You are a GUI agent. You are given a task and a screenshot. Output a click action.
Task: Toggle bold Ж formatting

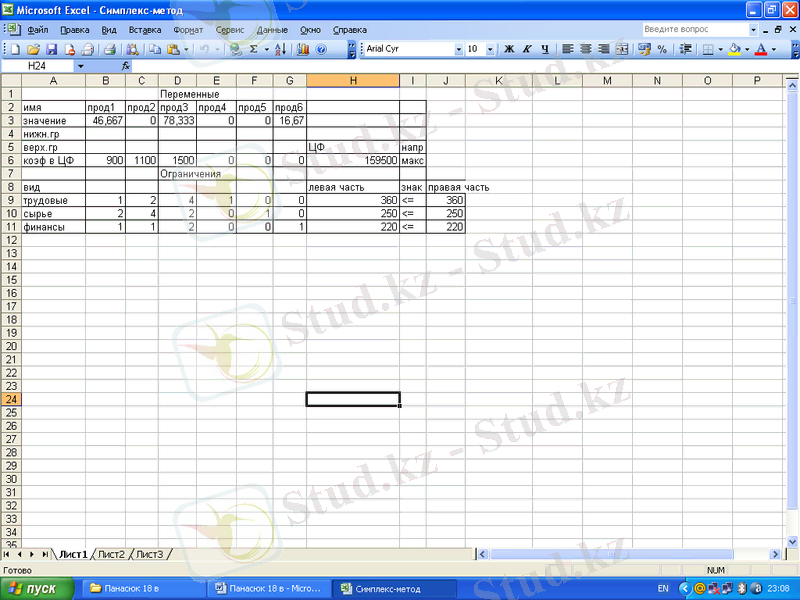tap(509, 49)
